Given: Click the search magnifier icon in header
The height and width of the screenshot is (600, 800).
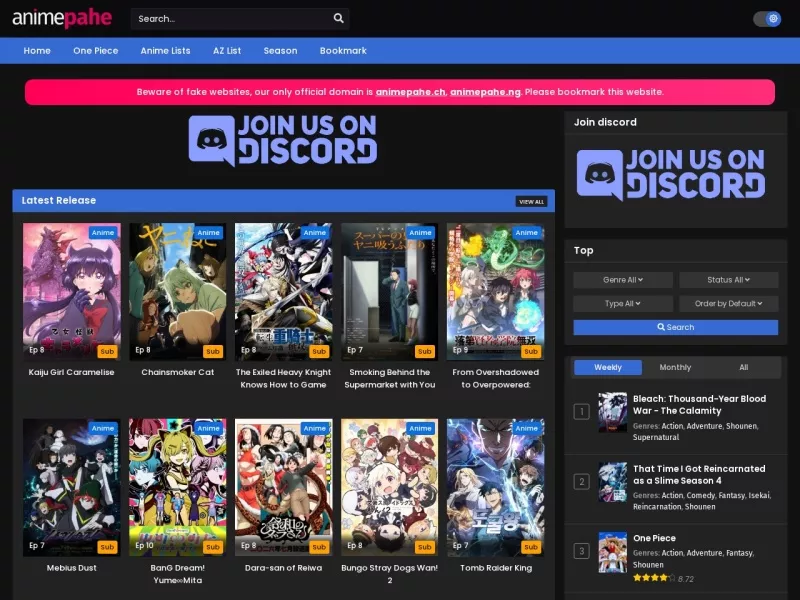Looking at the screenshot, I should point(338,18).
